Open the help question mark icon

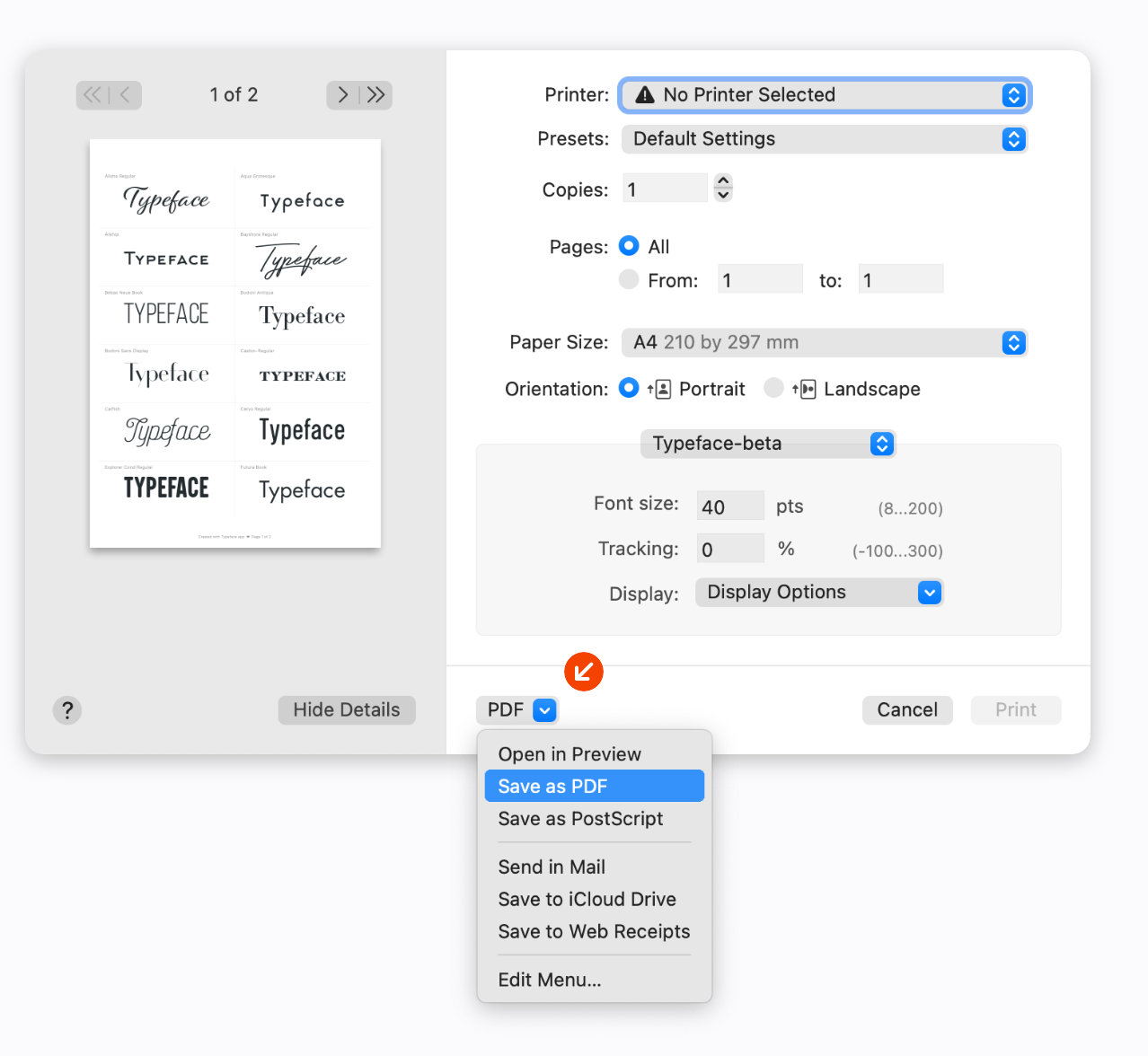pyautogui.click(x=67, y=710)
